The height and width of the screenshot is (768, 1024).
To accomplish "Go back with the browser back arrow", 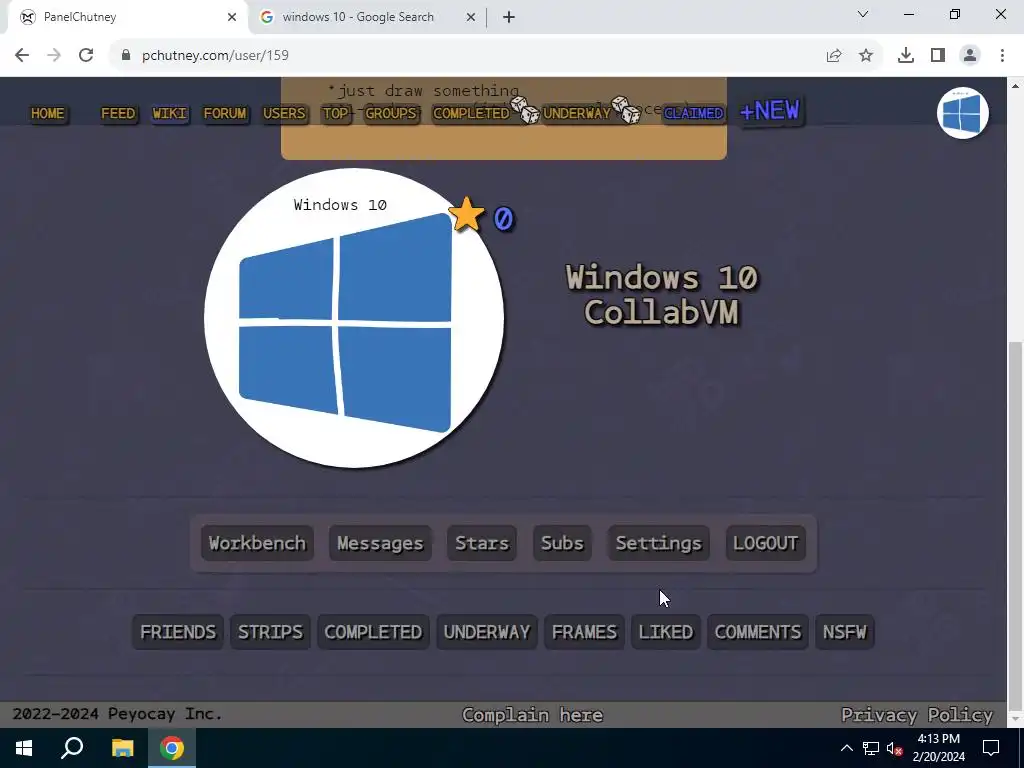I will click(x=22, y=56).
